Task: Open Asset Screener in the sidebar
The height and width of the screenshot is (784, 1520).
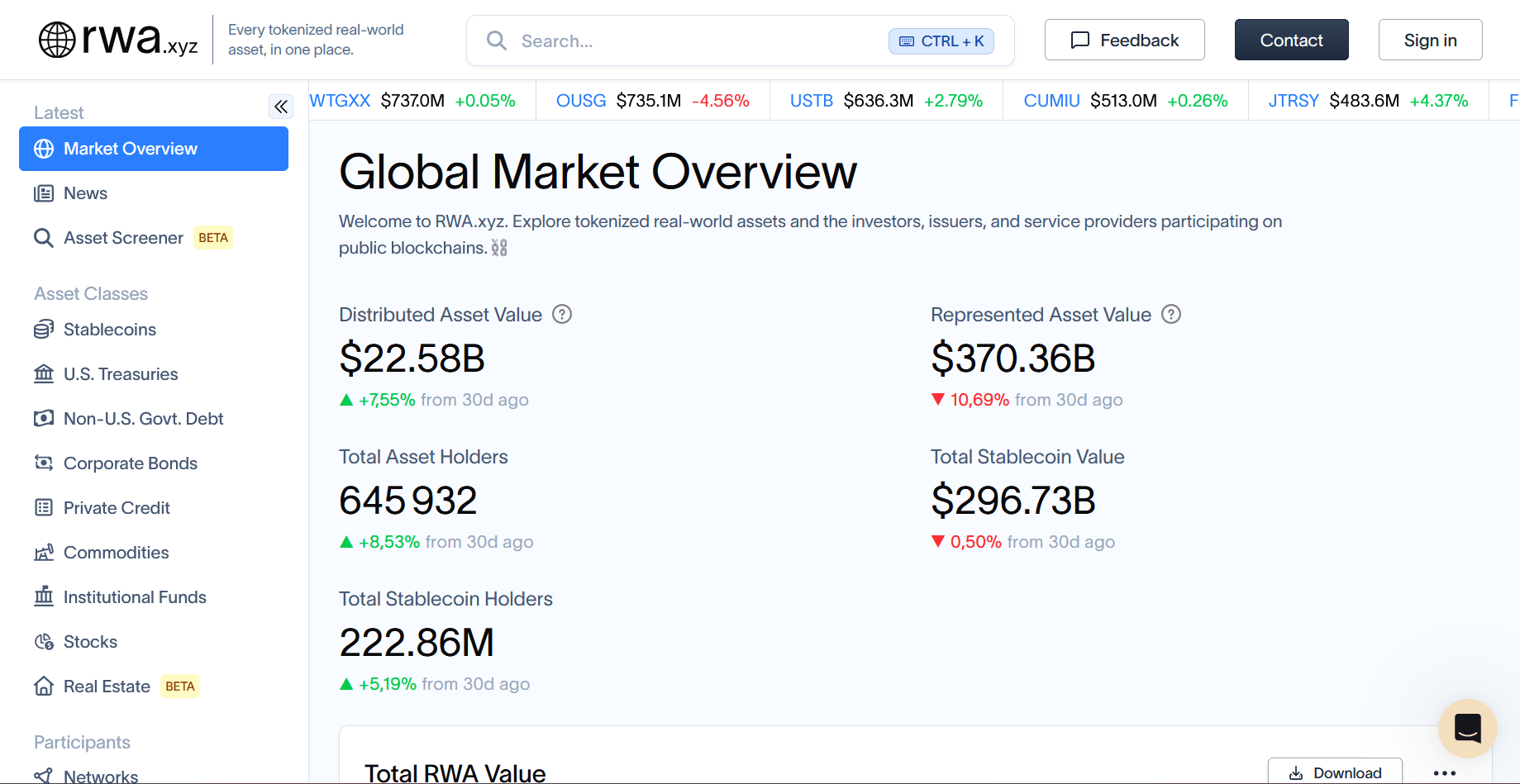Action: 123,238
